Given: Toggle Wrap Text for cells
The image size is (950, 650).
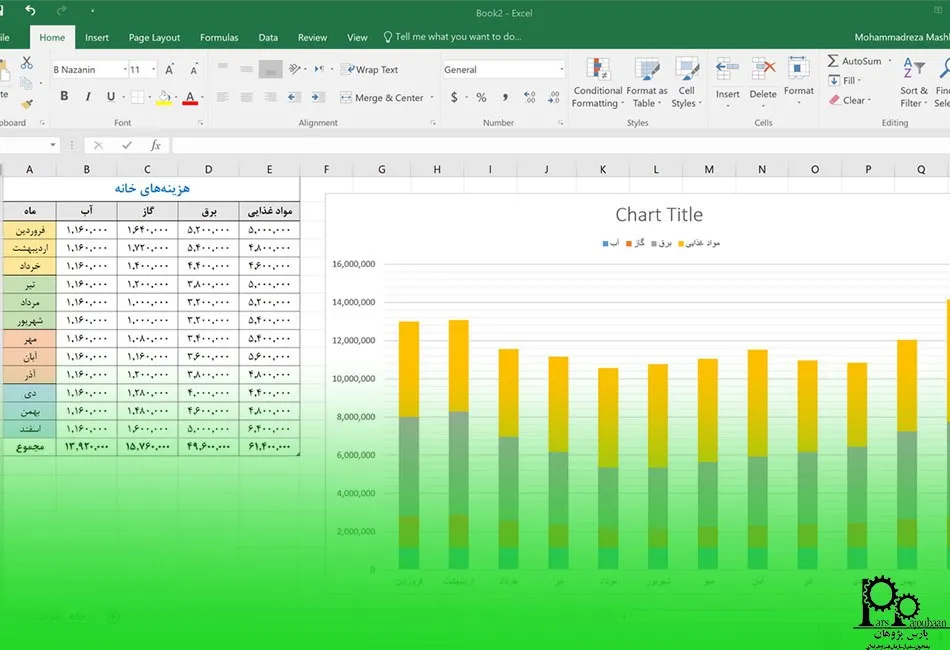Looking at the screenshot, I should click(x=369, y=70).
